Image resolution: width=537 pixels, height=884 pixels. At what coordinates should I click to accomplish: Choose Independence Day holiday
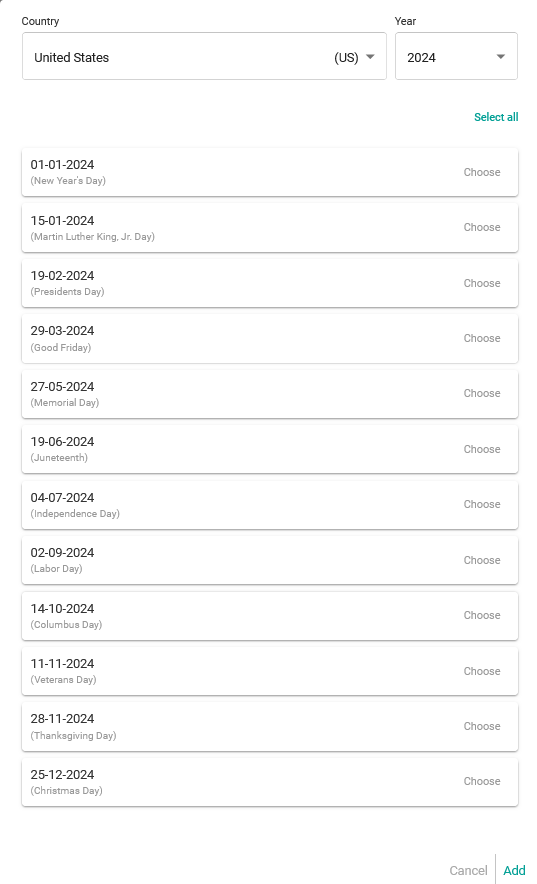click(482, 504)
